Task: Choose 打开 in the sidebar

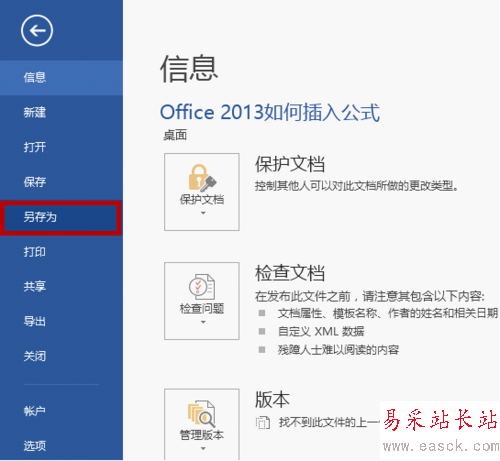Action: 61,147
